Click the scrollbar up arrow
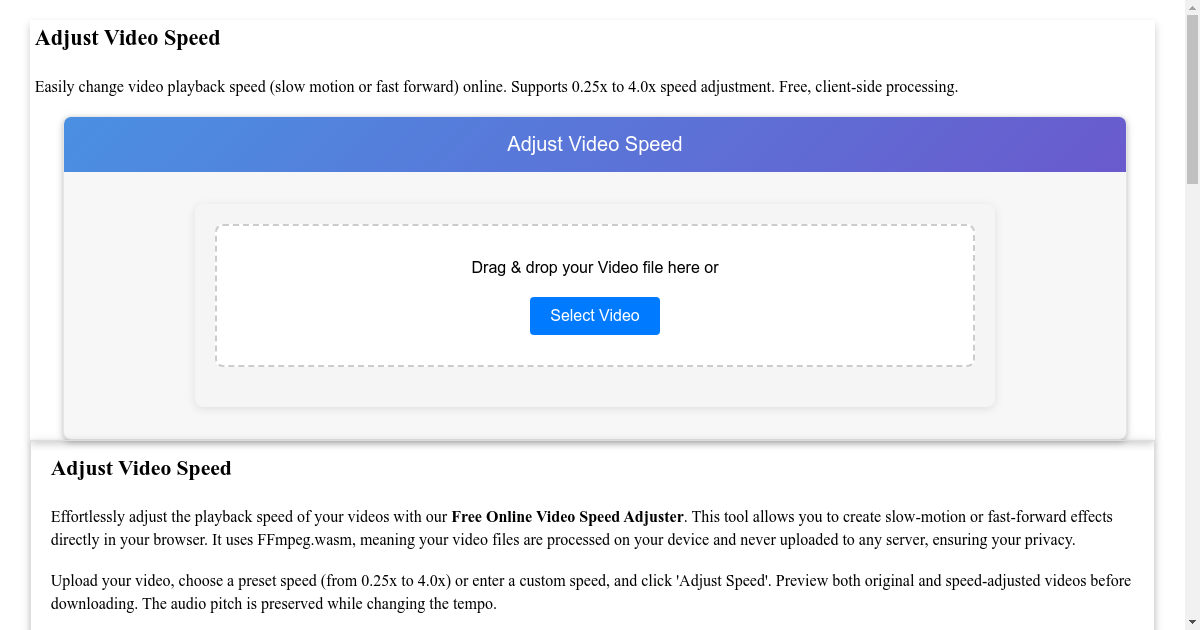 click(1192, 8)
